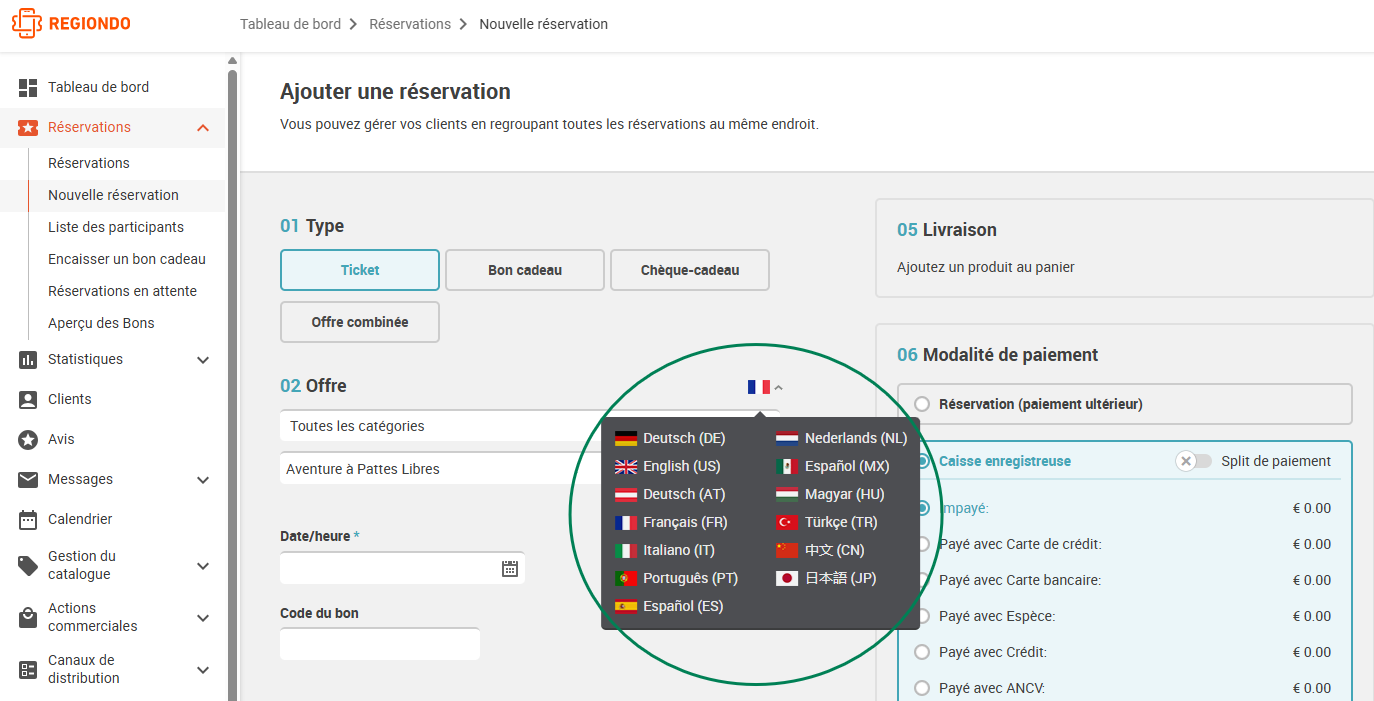Viewport: 1374px width, 701px height.
Task: Click the Code du bon input field
Action: 380,644
